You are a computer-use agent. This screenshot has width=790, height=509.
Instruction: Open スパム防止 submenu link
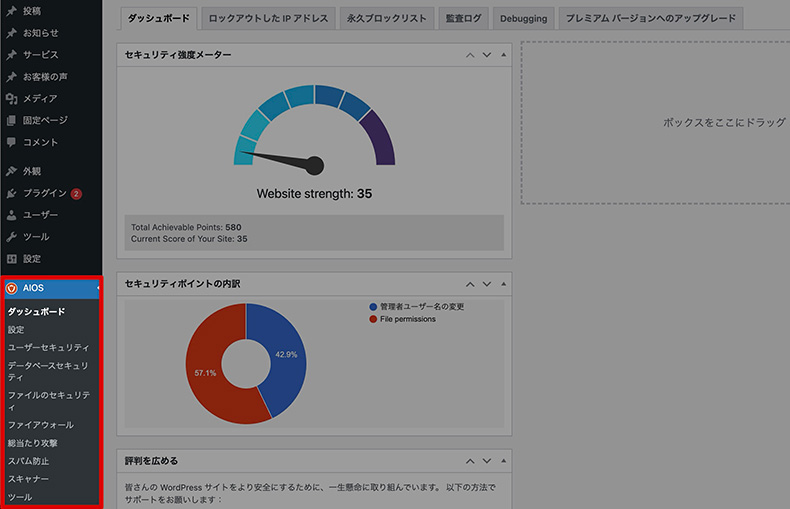pyautogui.click(x=28, y=461)
